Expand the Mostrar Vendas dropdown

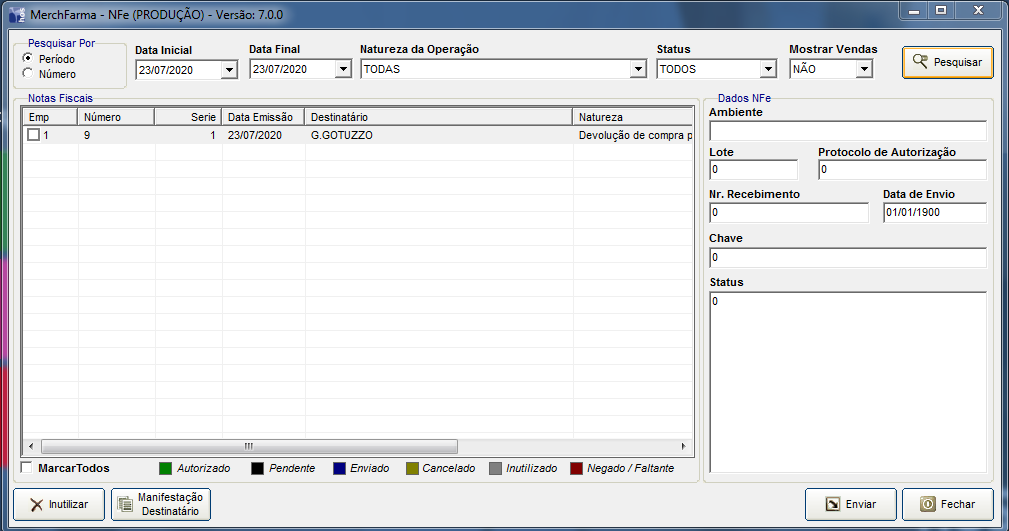tap(864, 70)
